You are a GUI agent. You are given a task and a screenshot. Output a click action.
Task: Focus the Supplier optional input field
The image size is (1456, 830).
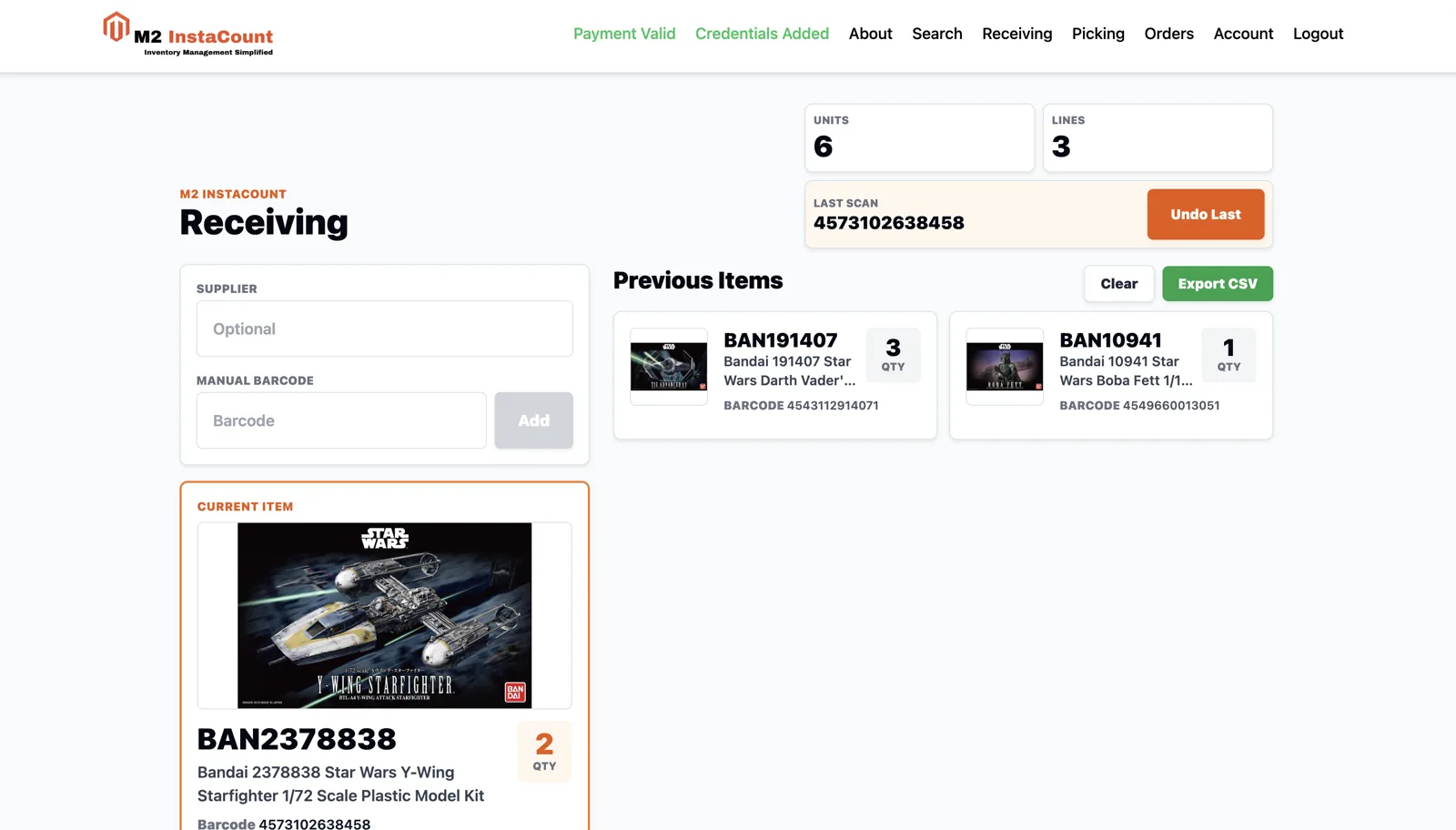click(x=384, y=329)
